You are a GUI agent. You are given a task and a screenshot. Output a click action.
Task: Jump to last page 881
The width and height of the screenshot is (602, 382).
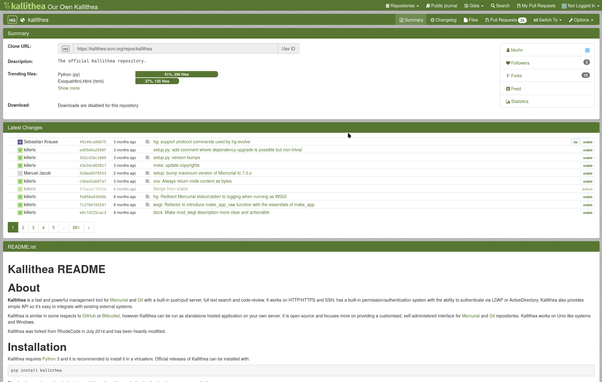[76, 228]
